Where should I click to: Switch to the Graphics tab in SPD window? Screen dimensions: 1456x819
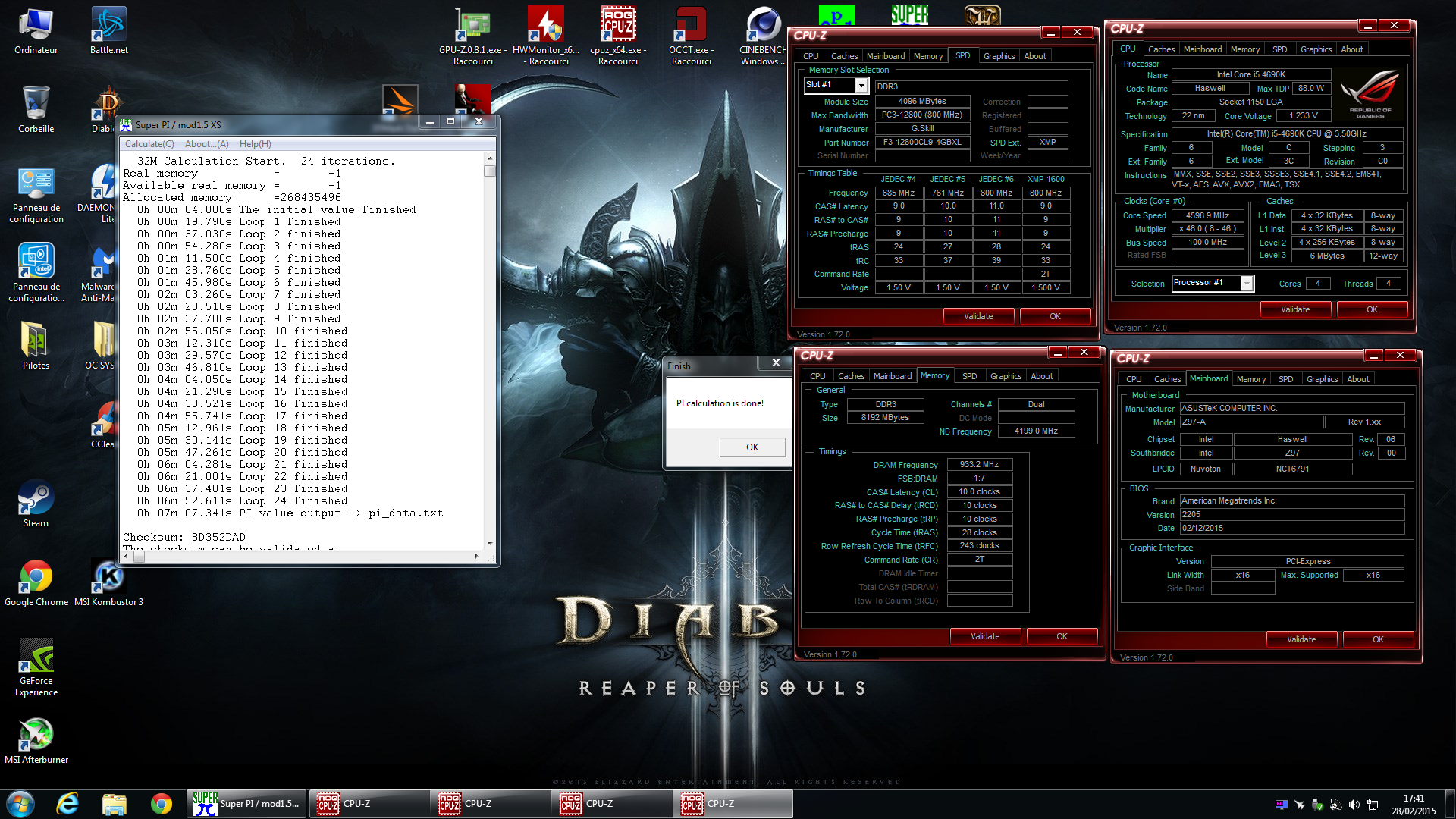click(999, 56)
